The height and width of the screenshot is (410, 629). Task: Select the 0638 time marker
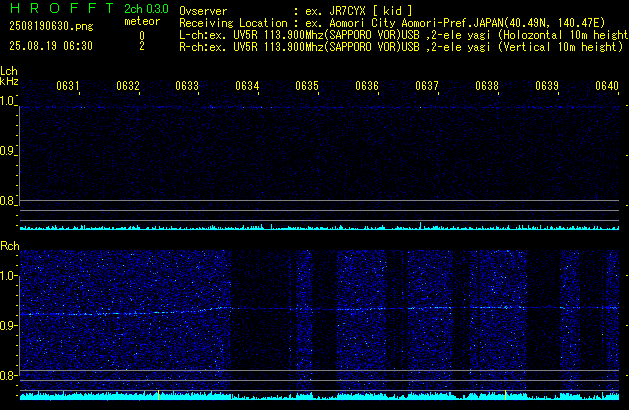pos(487,86)
